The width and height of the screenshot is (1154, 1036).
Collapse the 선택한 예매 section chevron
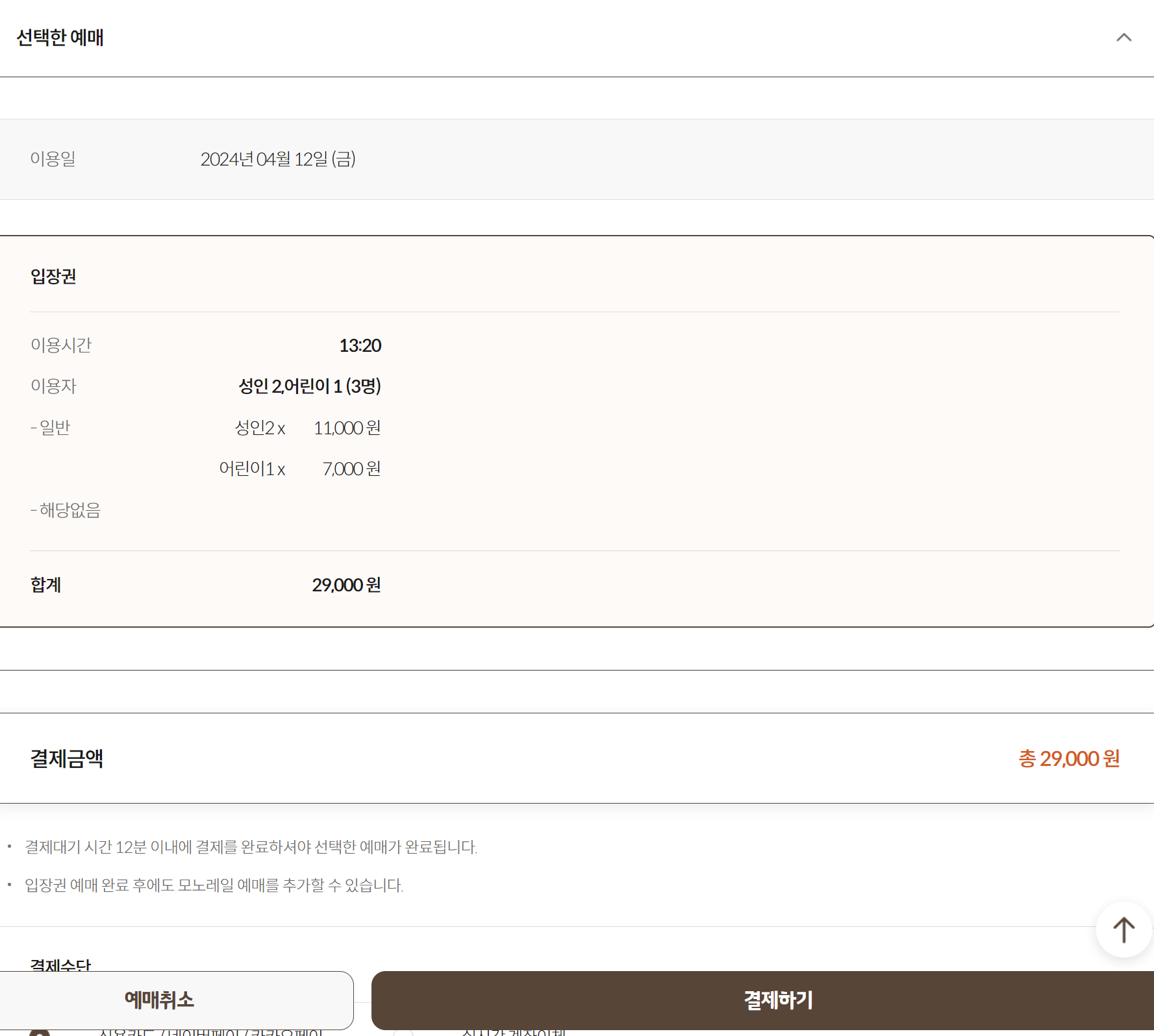click(1123, 38)
